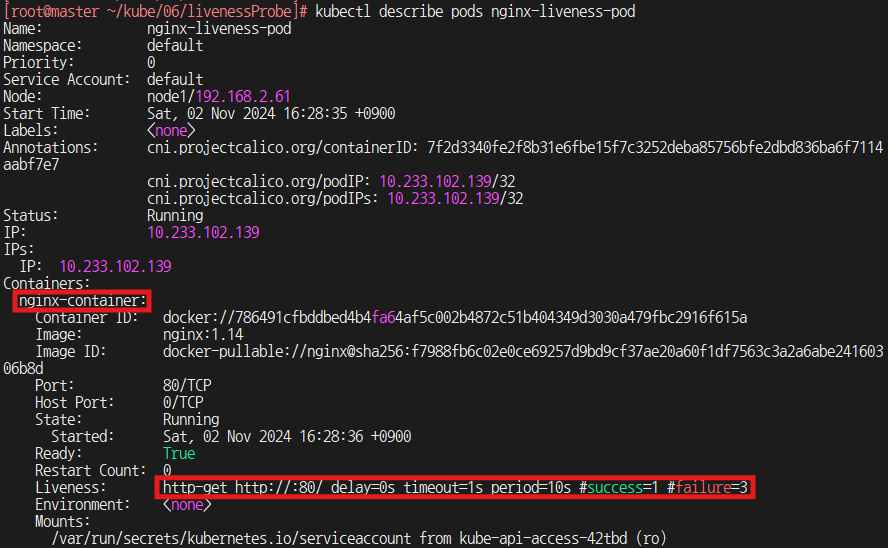
Task: Click the Priority value 0
Action: point(151,62)
